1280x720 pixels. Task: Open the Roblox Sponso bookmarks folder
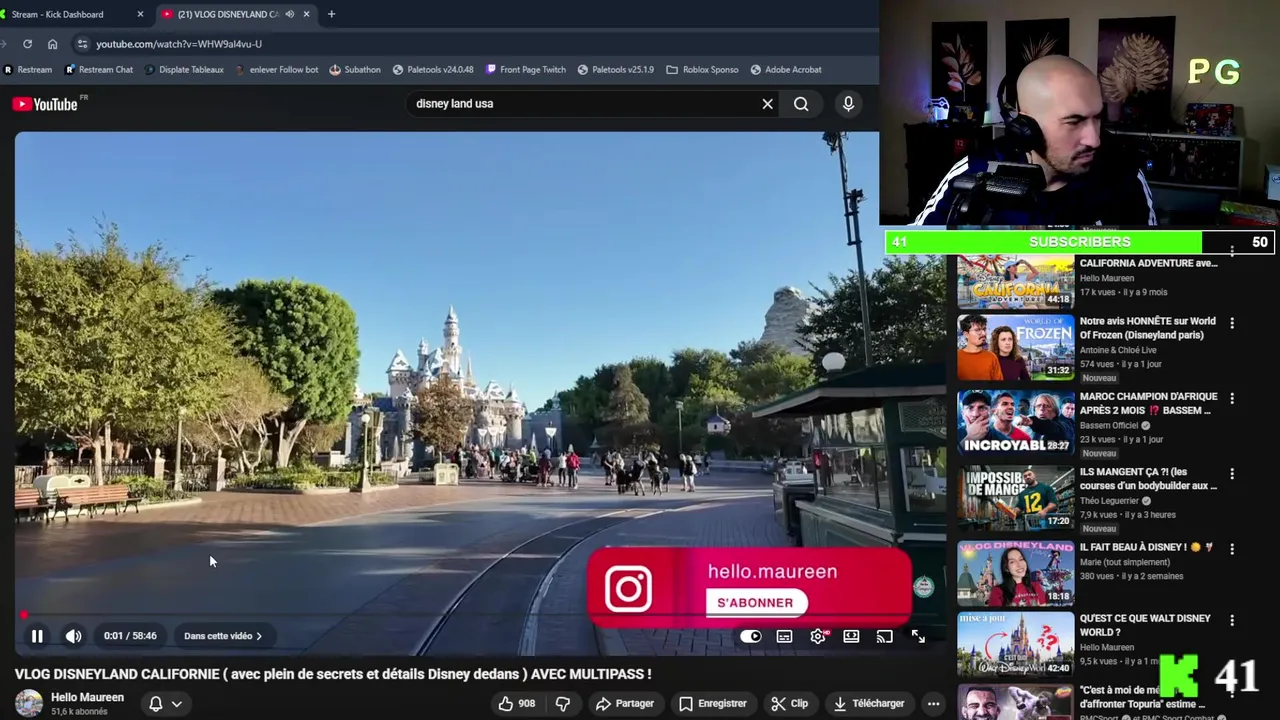pyautogui.click(x=702, y=70)
